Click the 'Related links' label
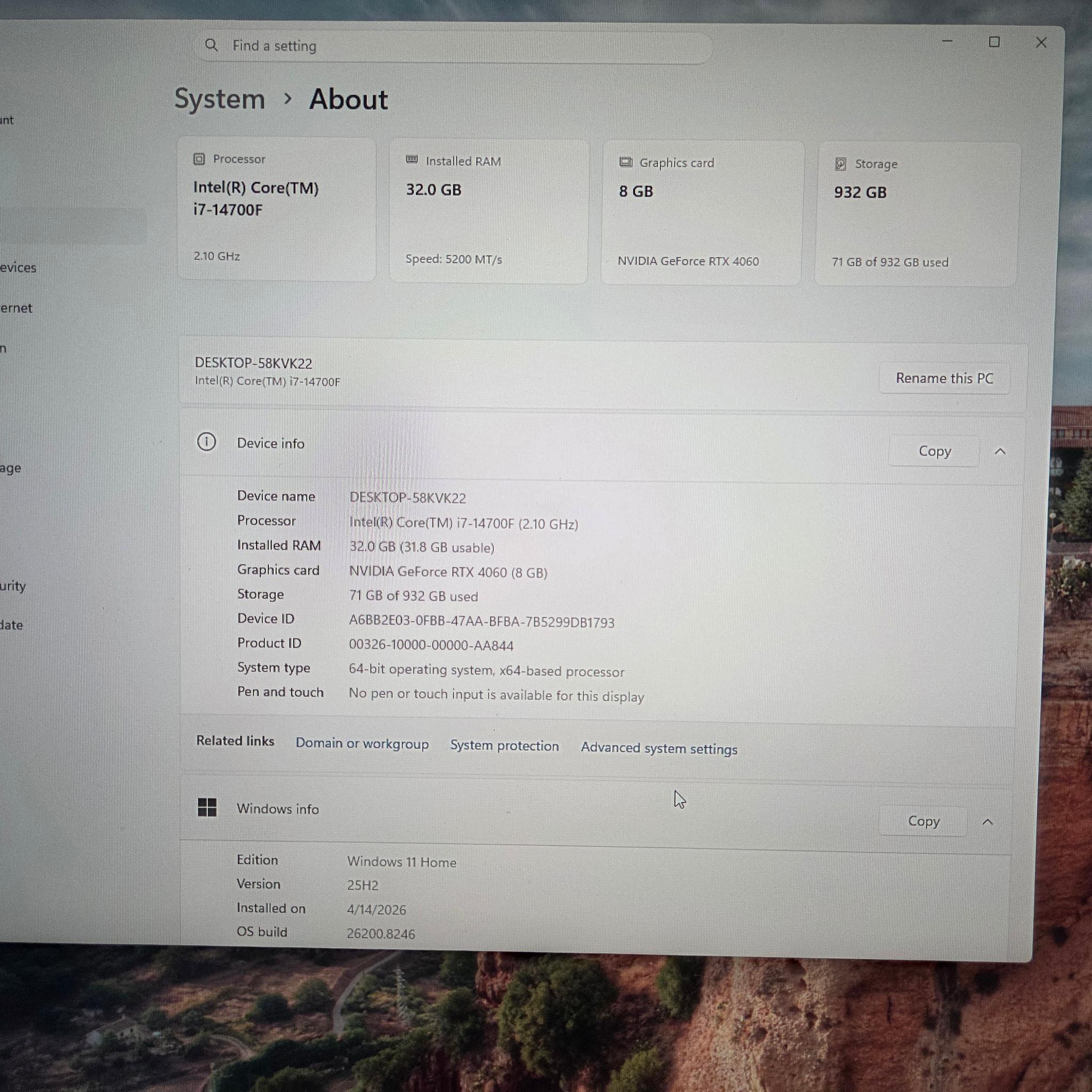Image resolution: width=1092 pixels, height=1092 pixels. pos(235,741)
